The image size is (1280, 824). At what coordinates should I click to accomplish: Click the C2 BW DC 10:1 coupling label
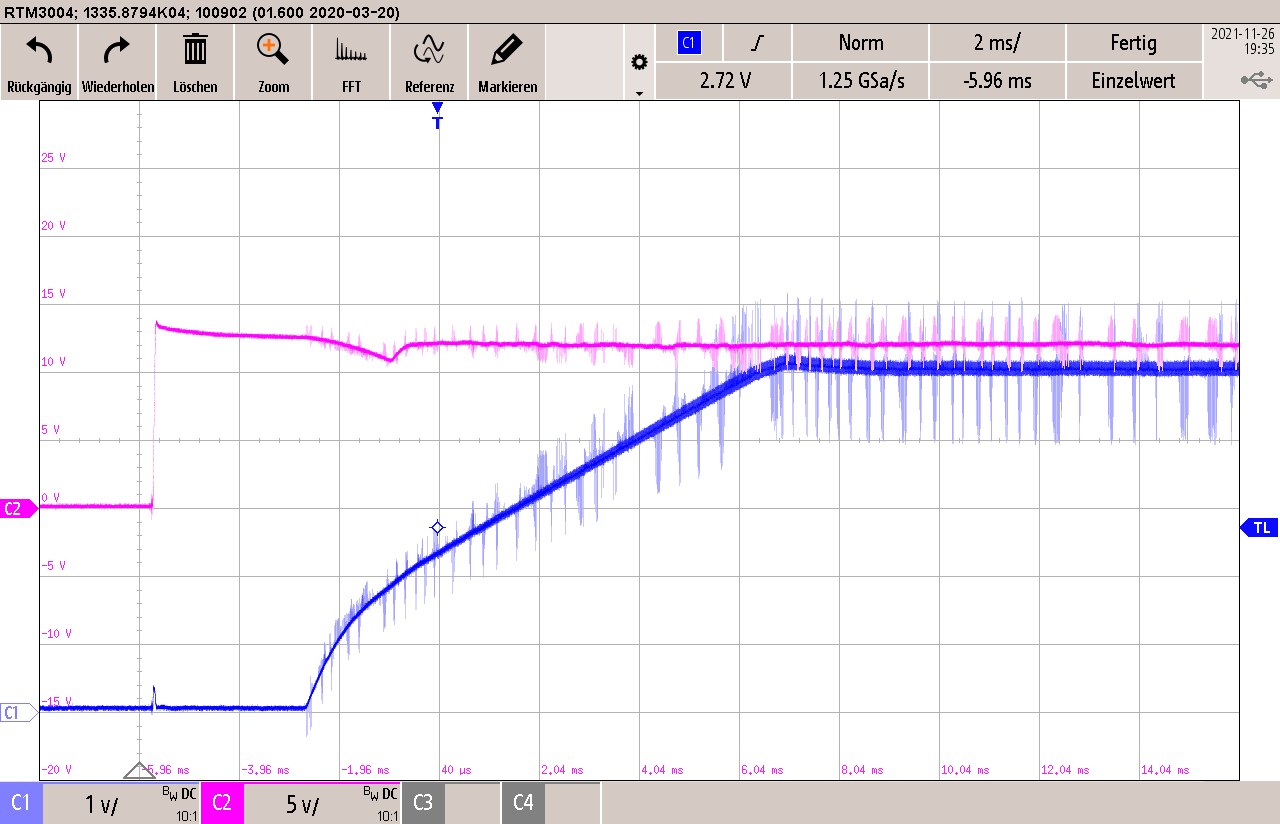pyautogui.click(x=380, y=802)
